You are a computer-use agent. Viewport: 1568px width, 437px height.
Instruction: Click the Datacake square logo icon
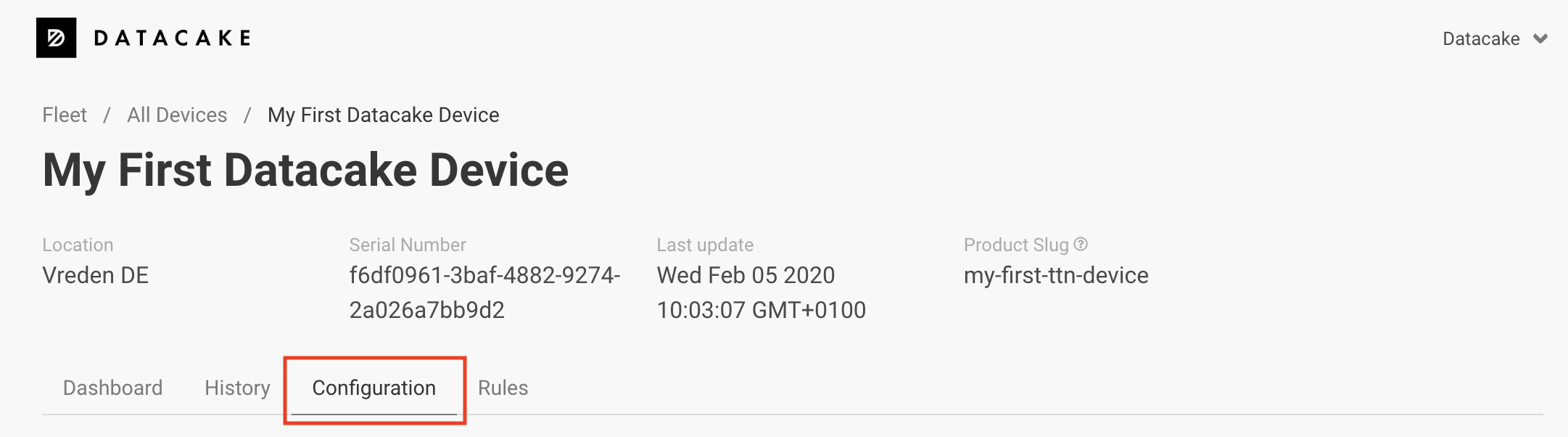pyautogui.click(x=57, y=38)
